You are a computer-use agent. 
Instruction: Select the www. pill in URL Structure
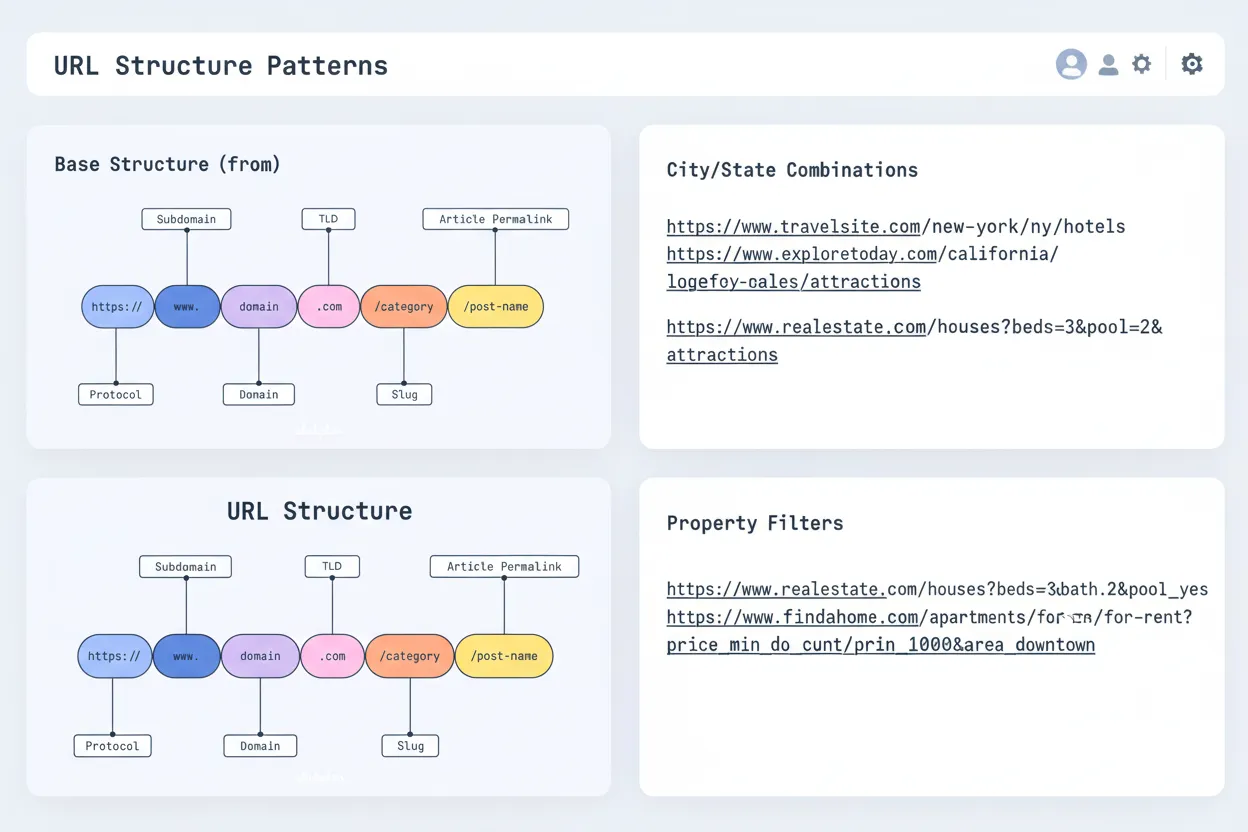tap(187, 656)
